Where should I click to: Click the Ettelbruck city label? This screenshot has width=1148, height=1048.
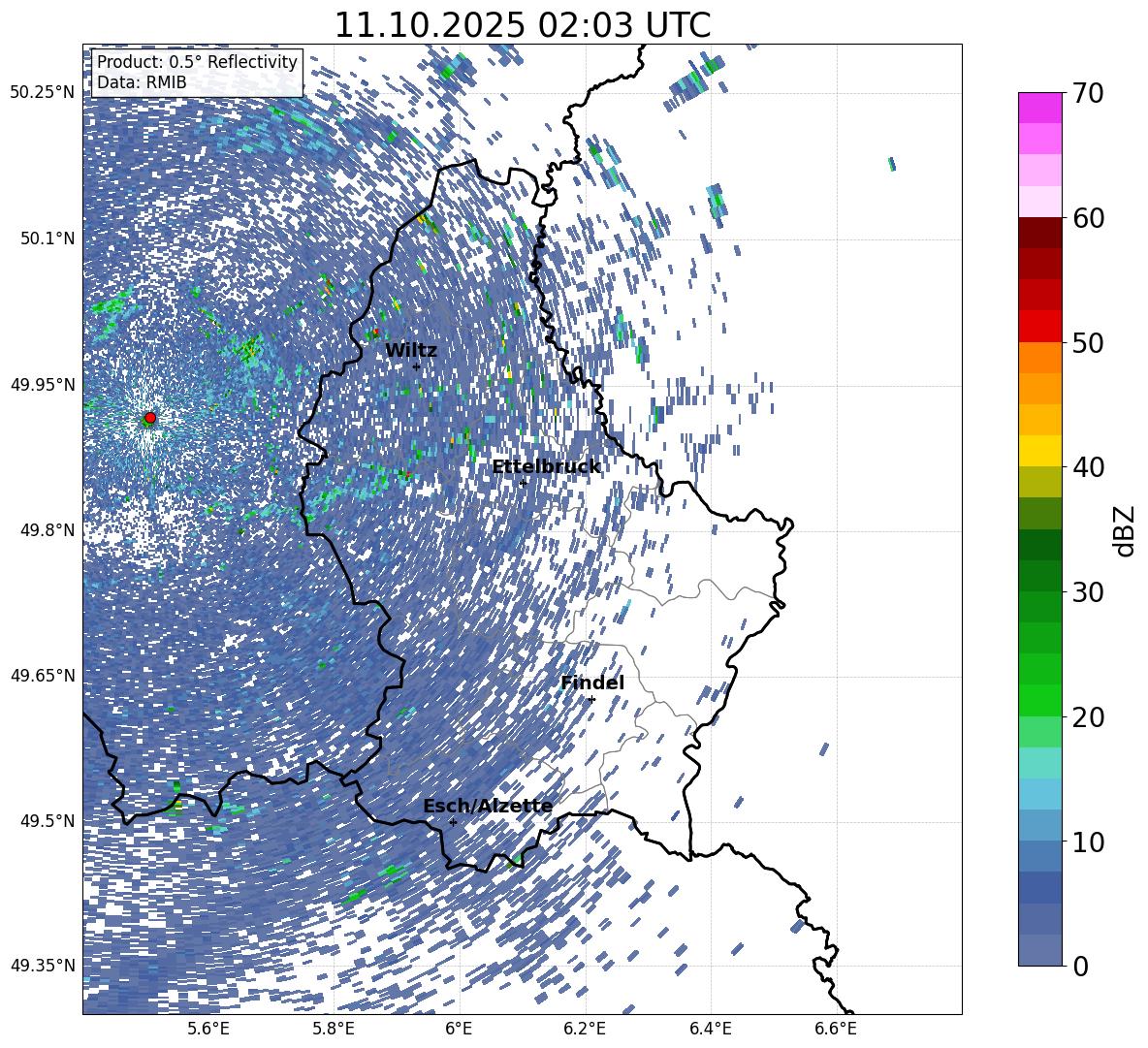pos(546,467)
